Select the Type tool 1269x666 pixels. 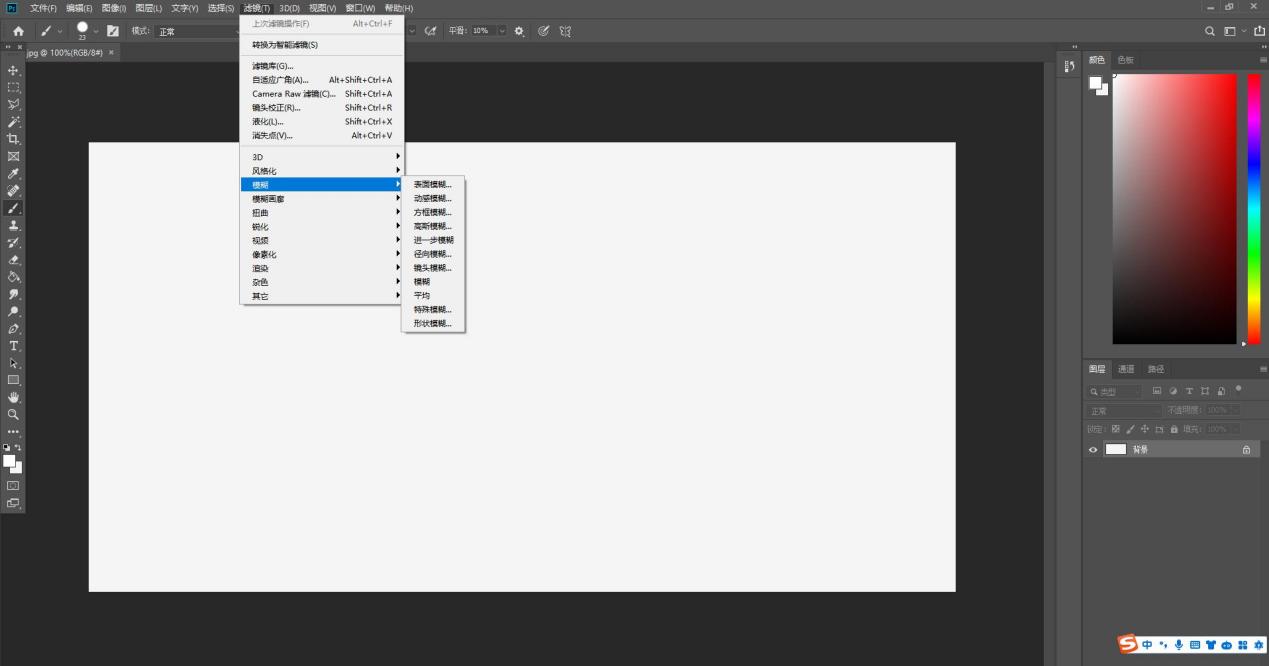[x=14, y=345]
